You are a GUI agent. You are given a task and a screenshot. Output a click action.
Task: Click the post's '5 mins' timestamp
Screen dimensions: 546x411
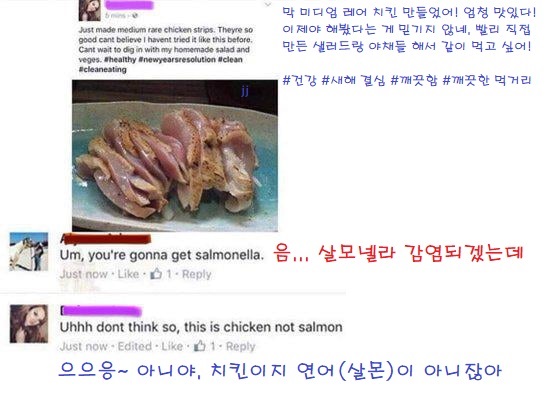(117, 16)
